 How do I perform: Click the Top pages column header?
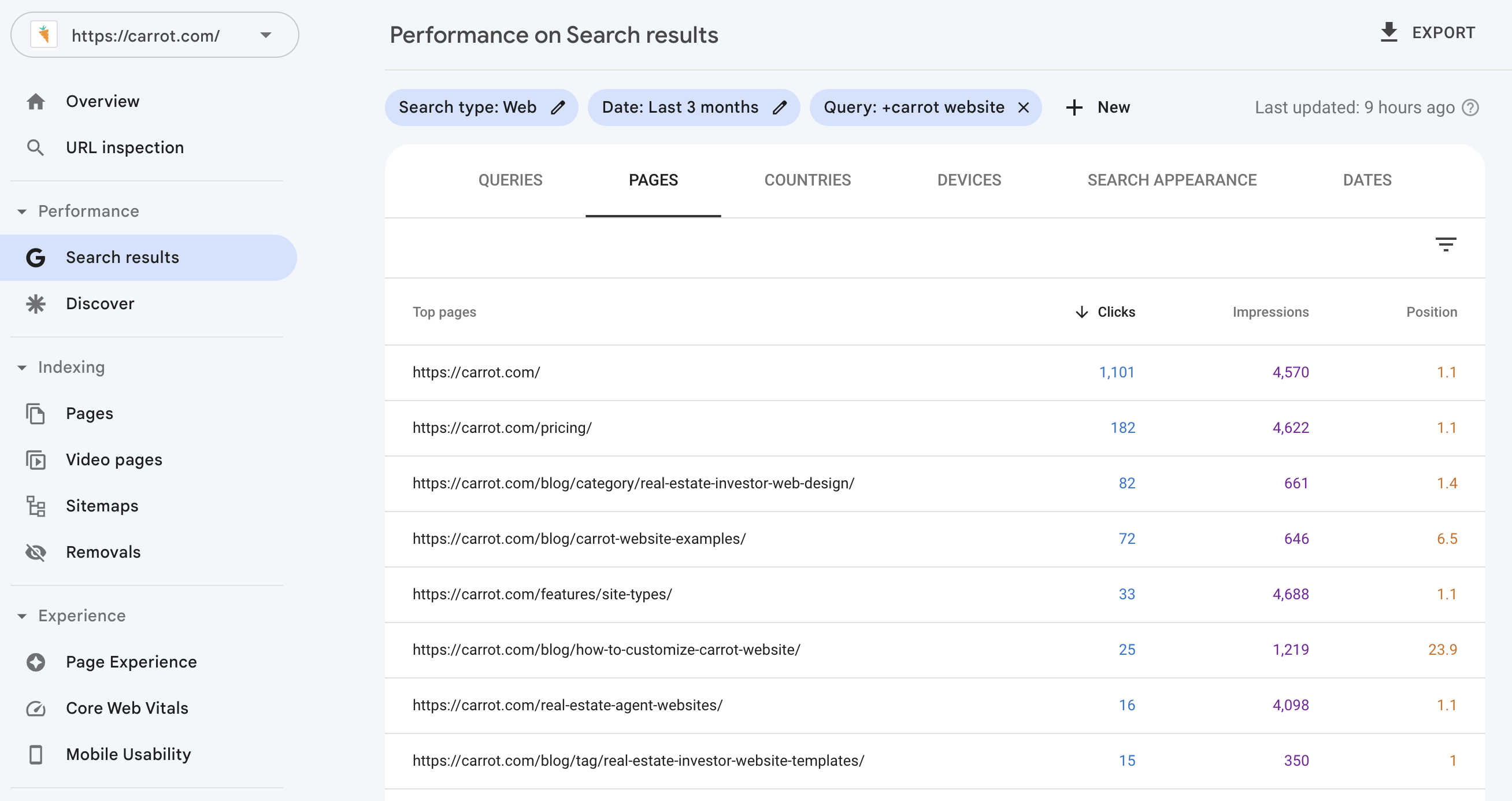point(444,312)
